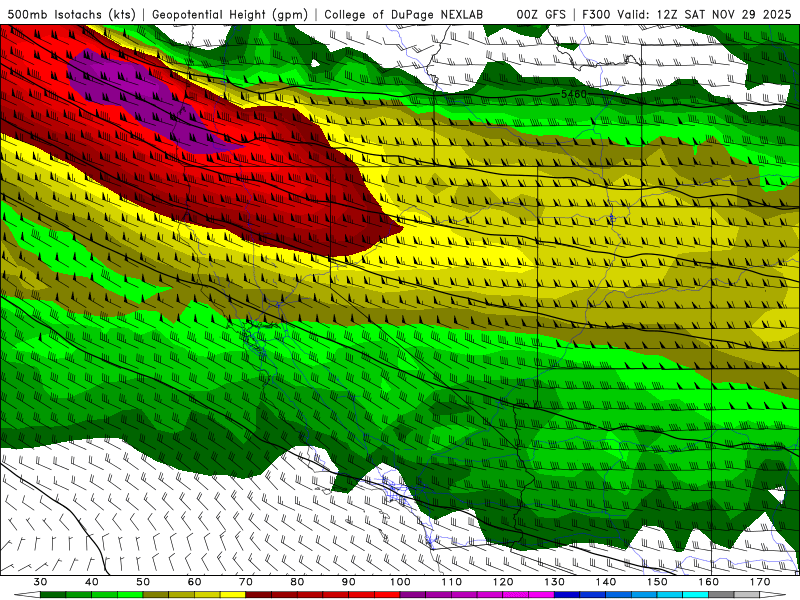Click the 'College of DuPage NEXLAB' label
Image resolution: width=800 pixels, height=600 pixels.
tap(404, 15)
